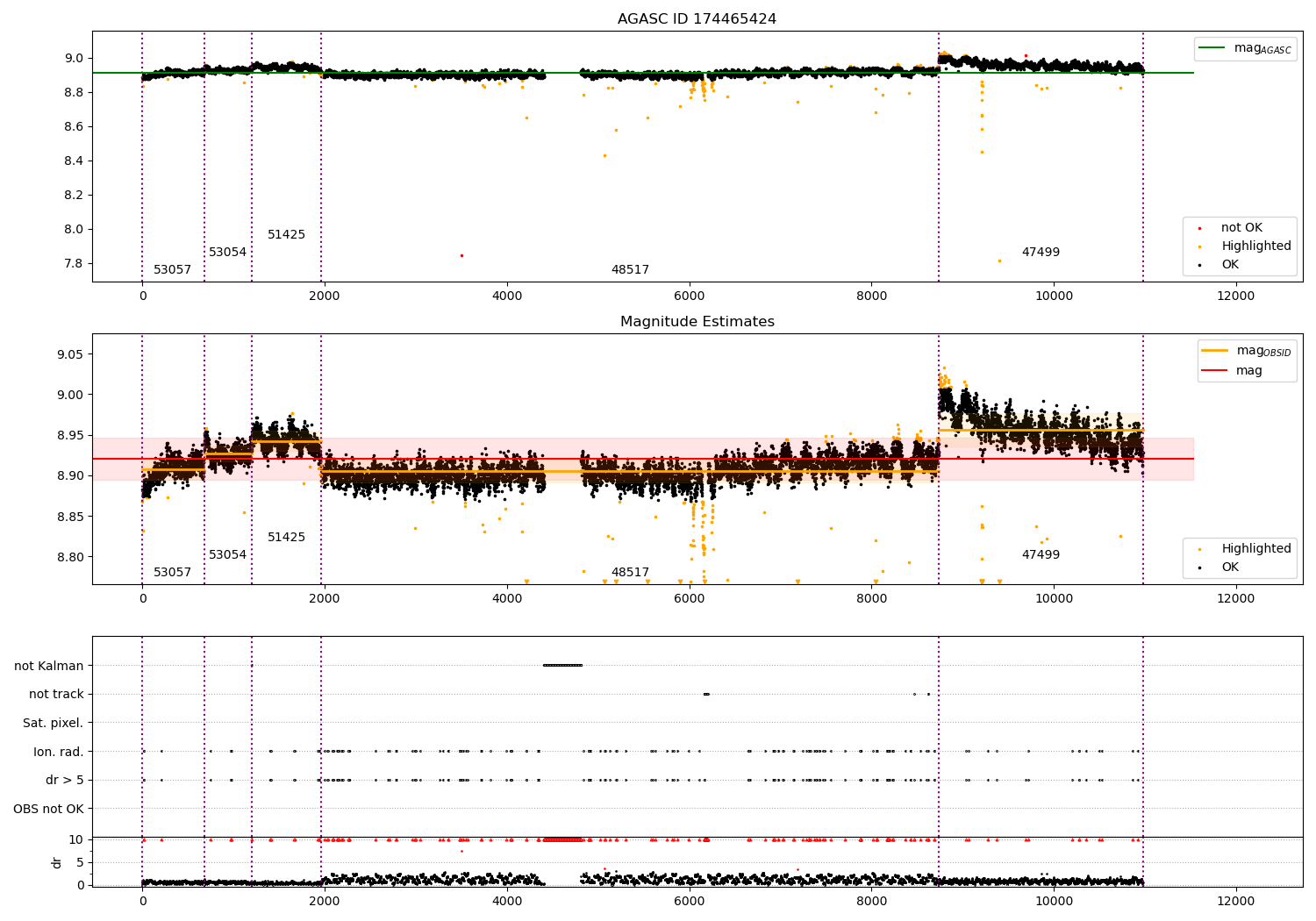Click the rotated 'dr' axis label
Image resolution: width=1316 pixels, height=921 pixels.
click(57, 862)
